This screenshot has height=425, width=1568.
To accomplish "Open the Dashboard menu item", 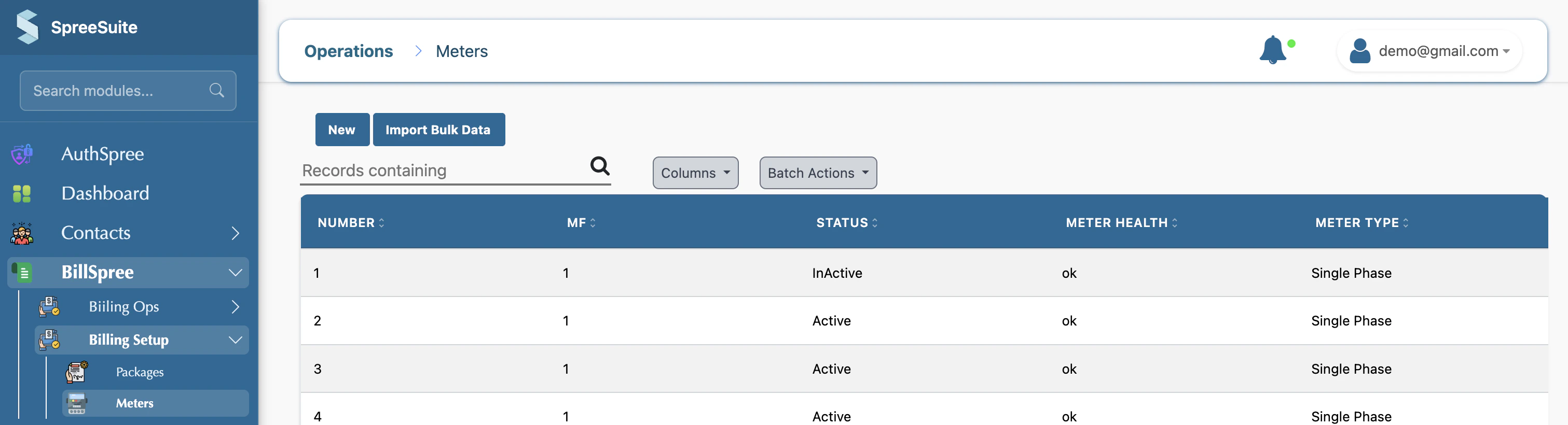I will (x=105, y=193).
